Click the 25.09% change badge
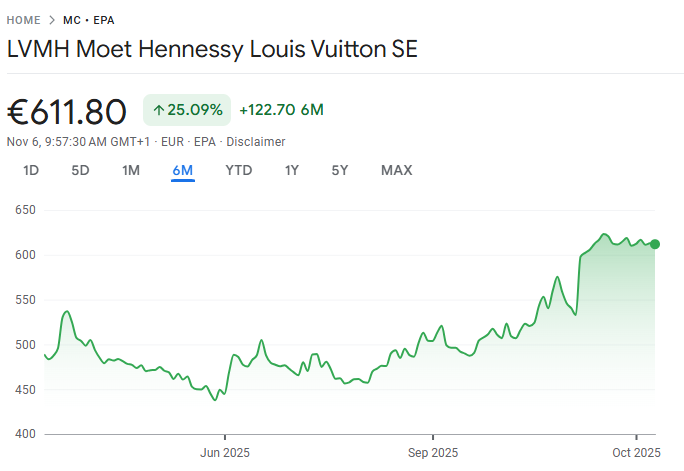684x471 pixels. 187,110
